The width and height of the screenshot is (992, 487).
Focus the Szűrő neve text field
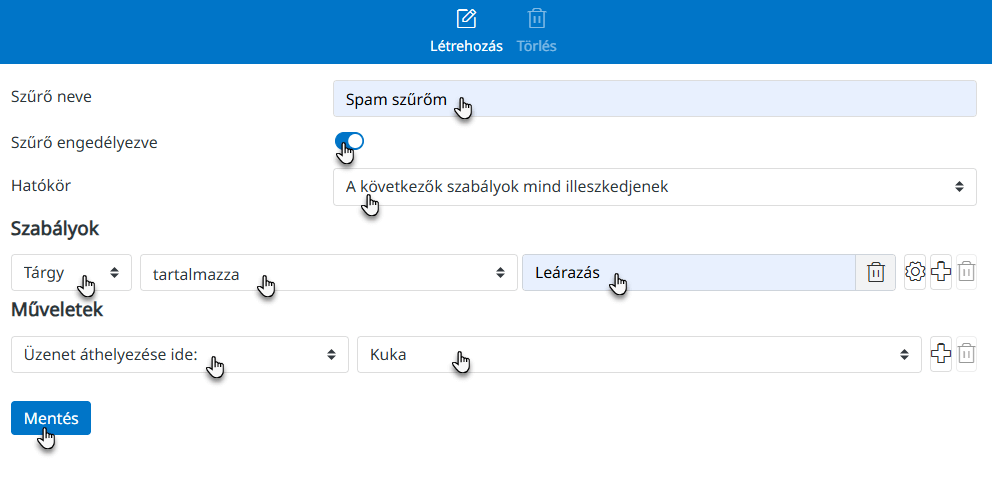point(654,99)
